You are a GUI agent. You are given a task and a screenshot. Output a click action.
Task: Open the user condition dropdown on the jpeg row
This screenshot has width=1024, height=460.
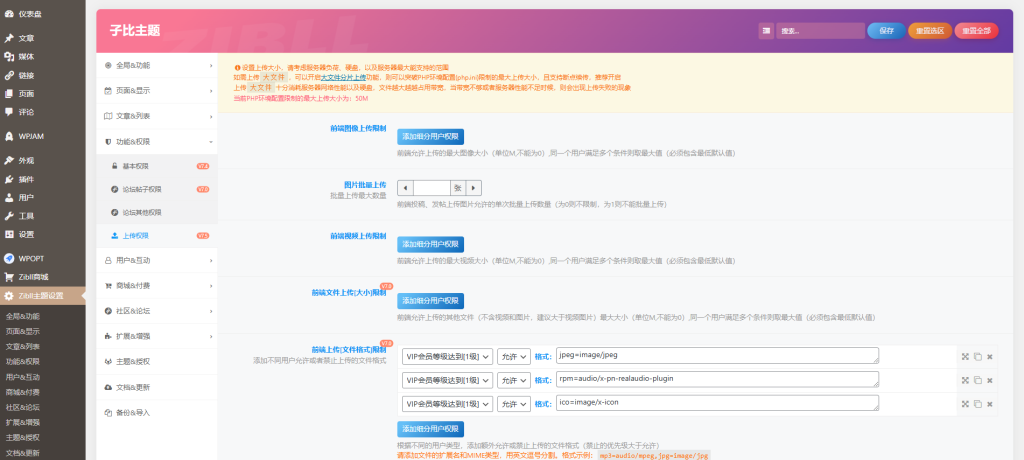tap(447, 356)
